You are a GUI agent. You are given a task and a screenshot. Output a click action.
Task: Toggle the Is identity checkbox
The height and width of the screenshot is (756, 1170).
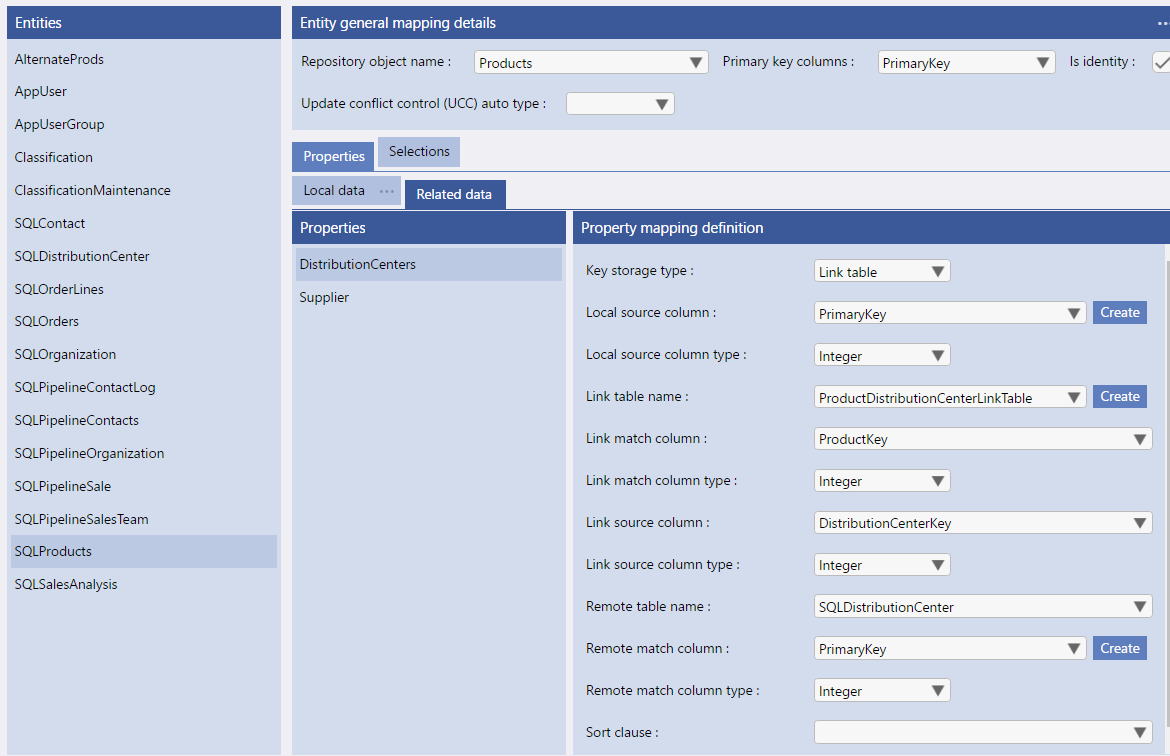coord(1161,63)
